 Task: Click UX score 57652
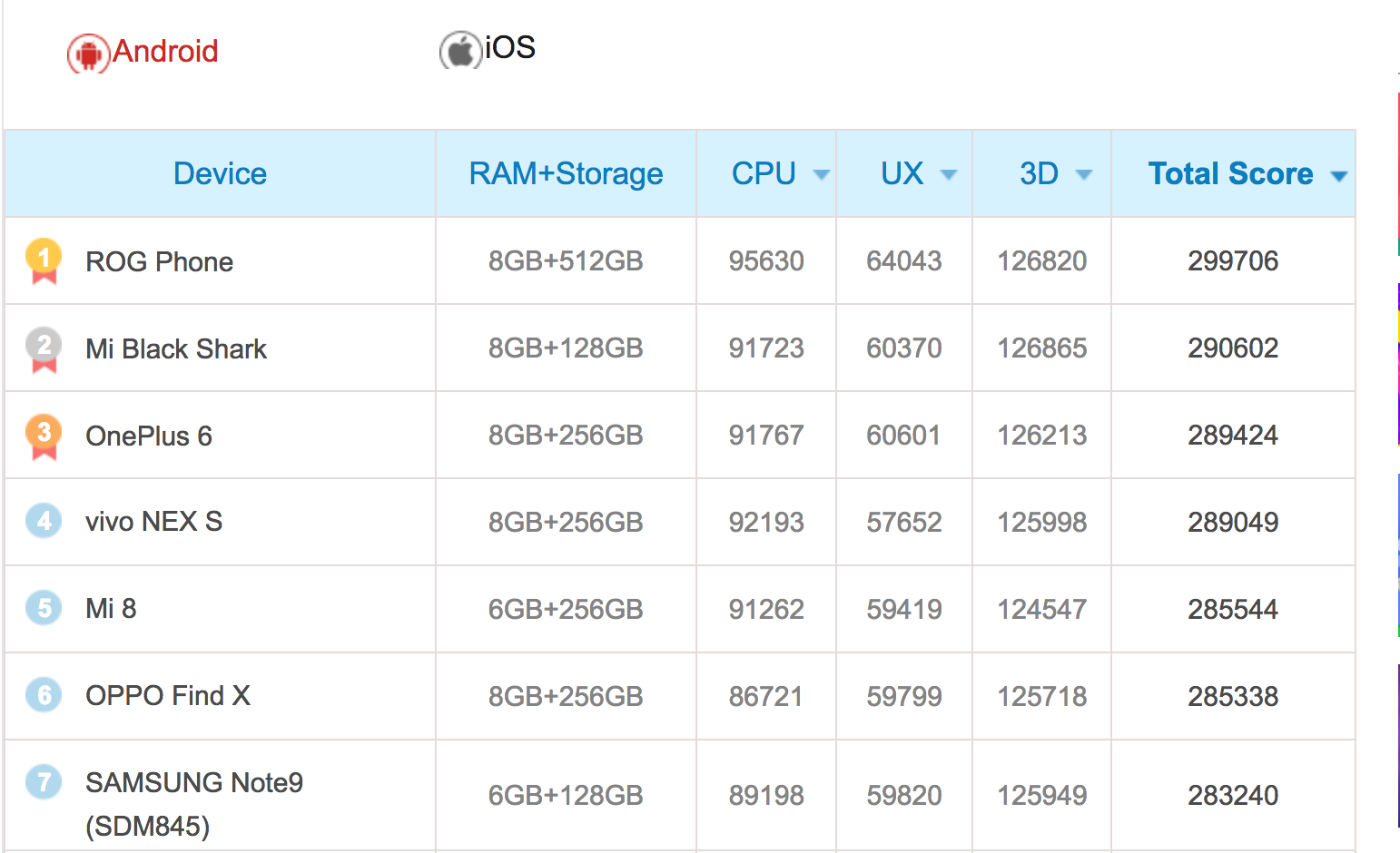(904, 523)
